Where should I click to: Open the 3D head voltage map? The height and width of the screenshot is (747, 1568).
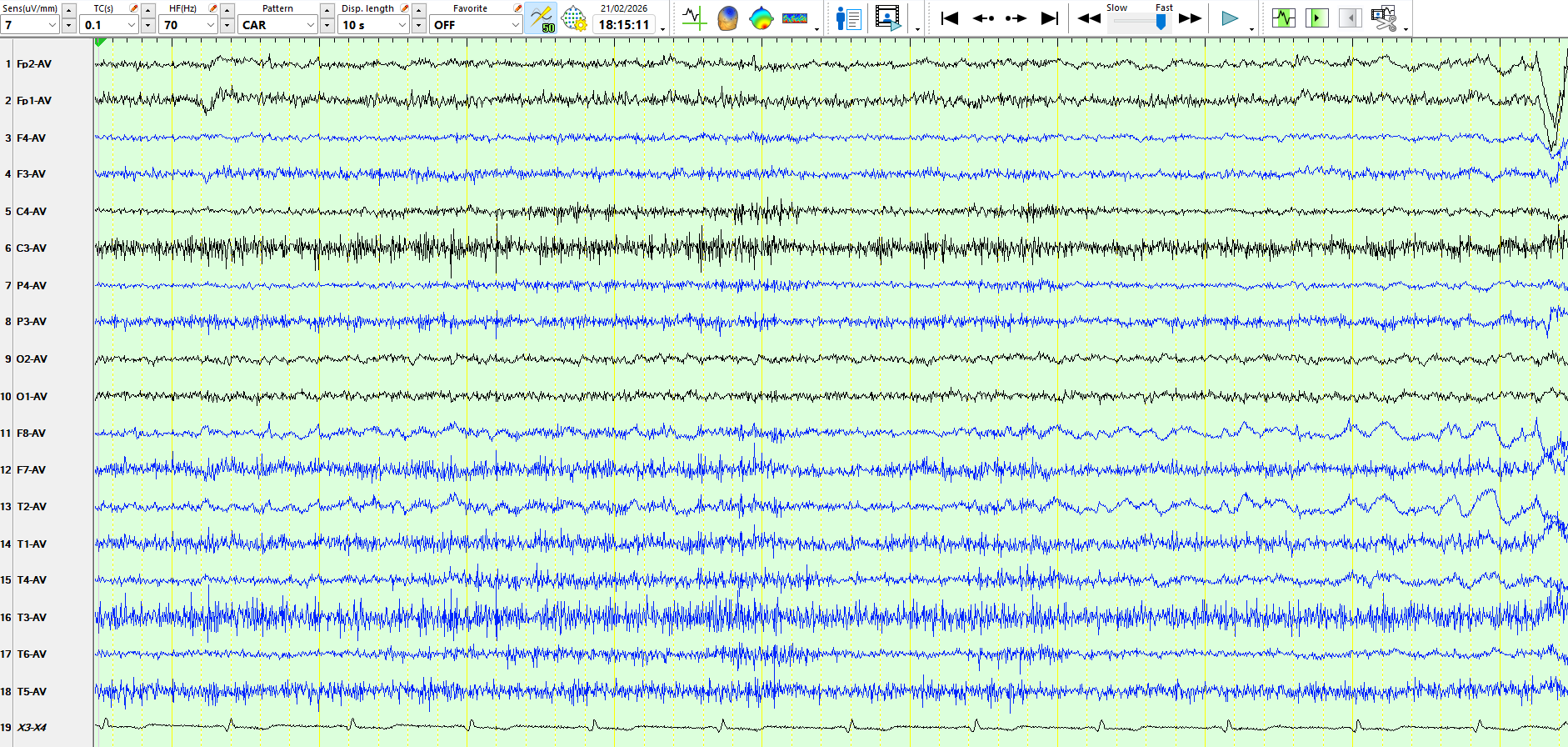tap(727, 18)
